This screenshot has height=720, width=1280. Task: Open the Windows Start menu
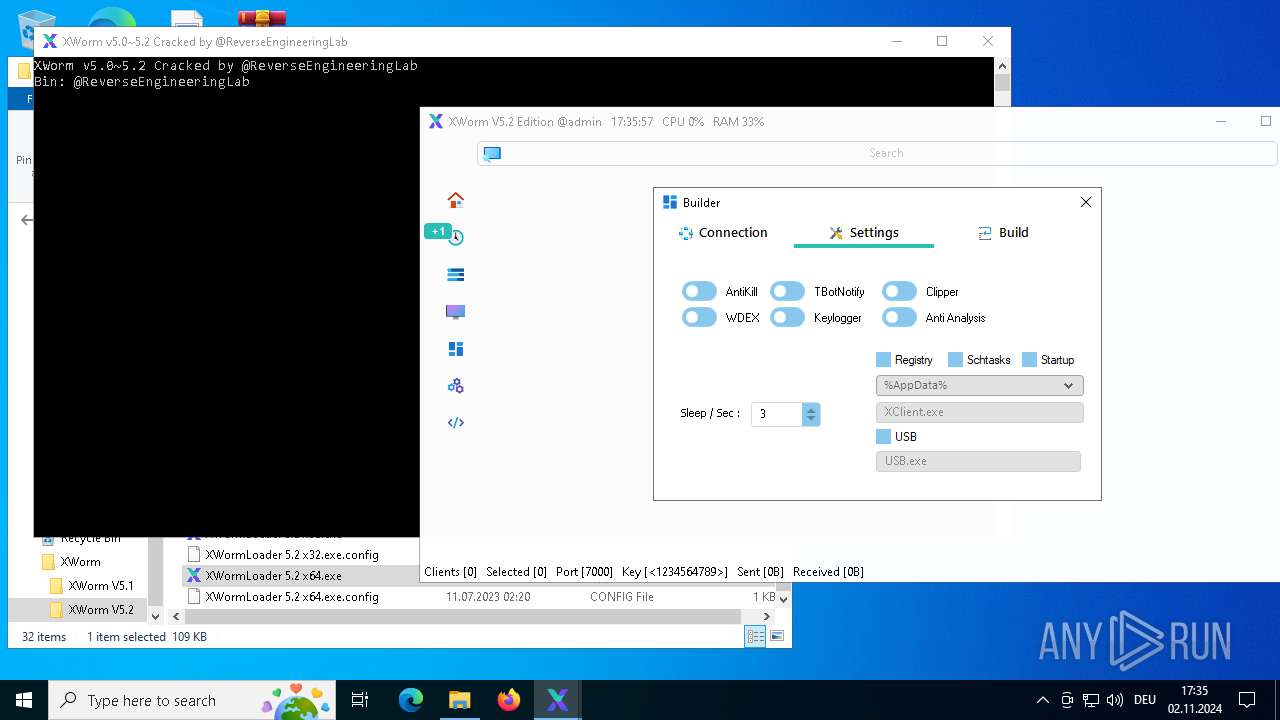coord(24,700)
